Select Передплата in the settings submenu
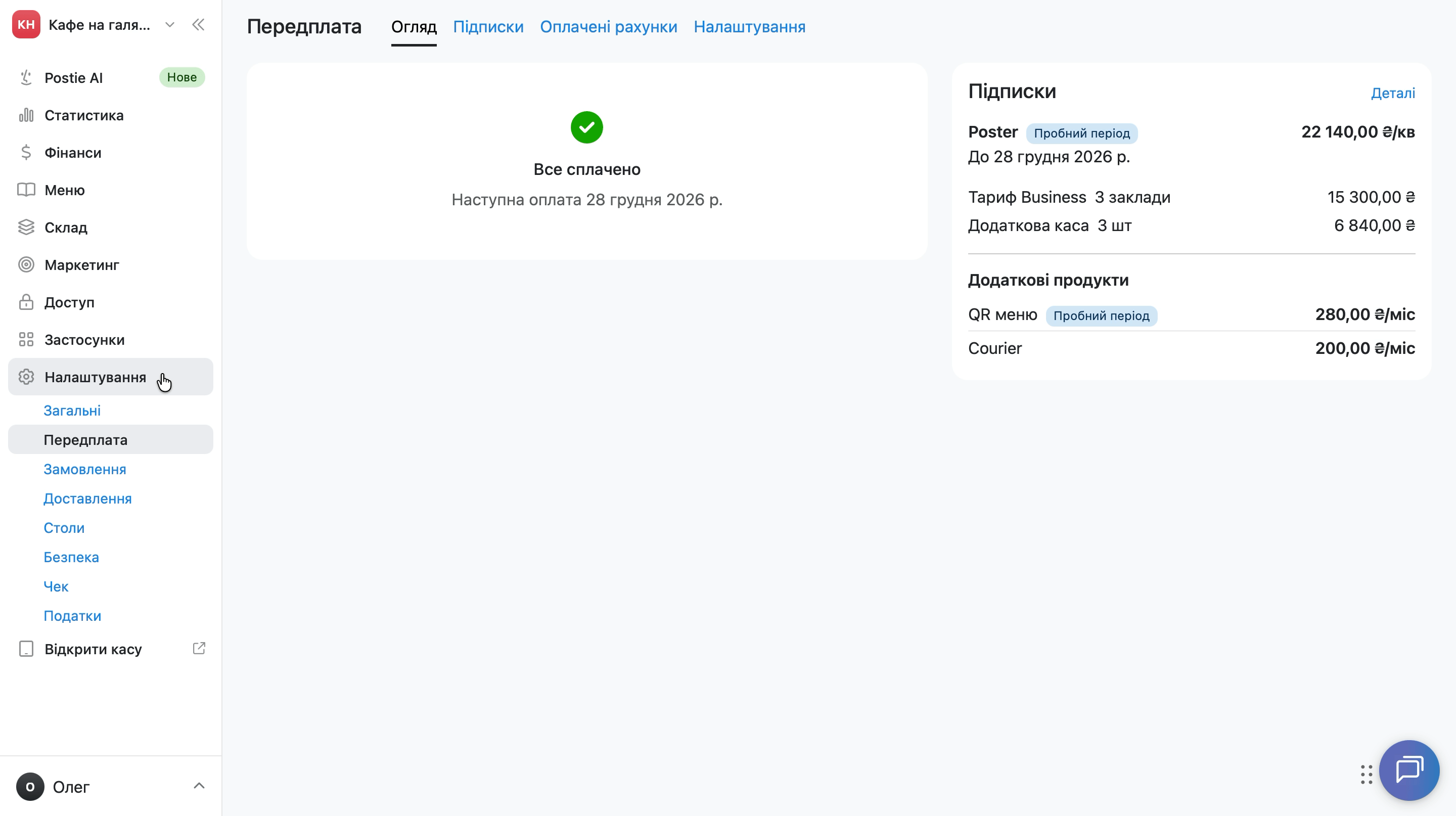1456x816 pixels. click(111, 440)
